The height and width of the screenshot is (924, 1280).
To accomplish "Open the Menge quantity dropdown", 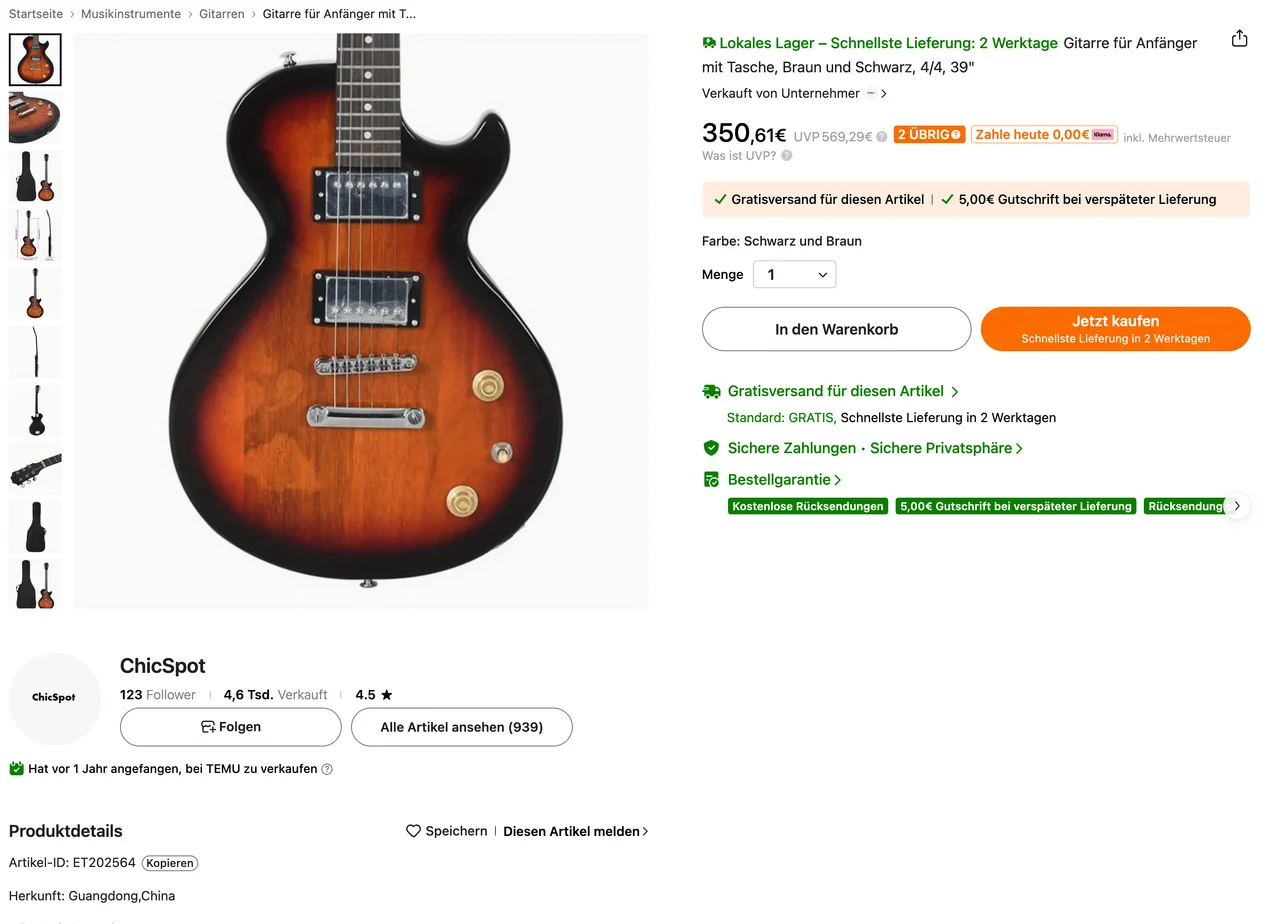I will (x=794, y=275).
